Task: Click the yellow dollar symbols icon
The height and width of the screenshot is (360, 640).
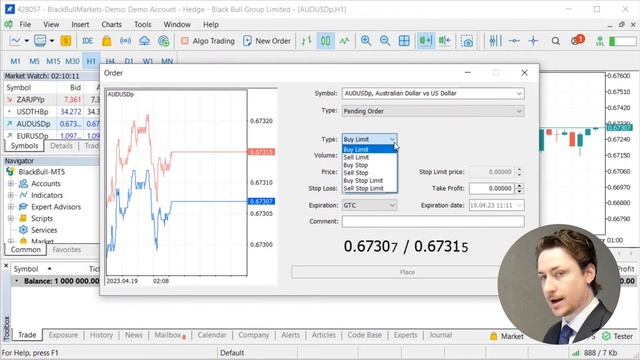Action: [66, 41]
